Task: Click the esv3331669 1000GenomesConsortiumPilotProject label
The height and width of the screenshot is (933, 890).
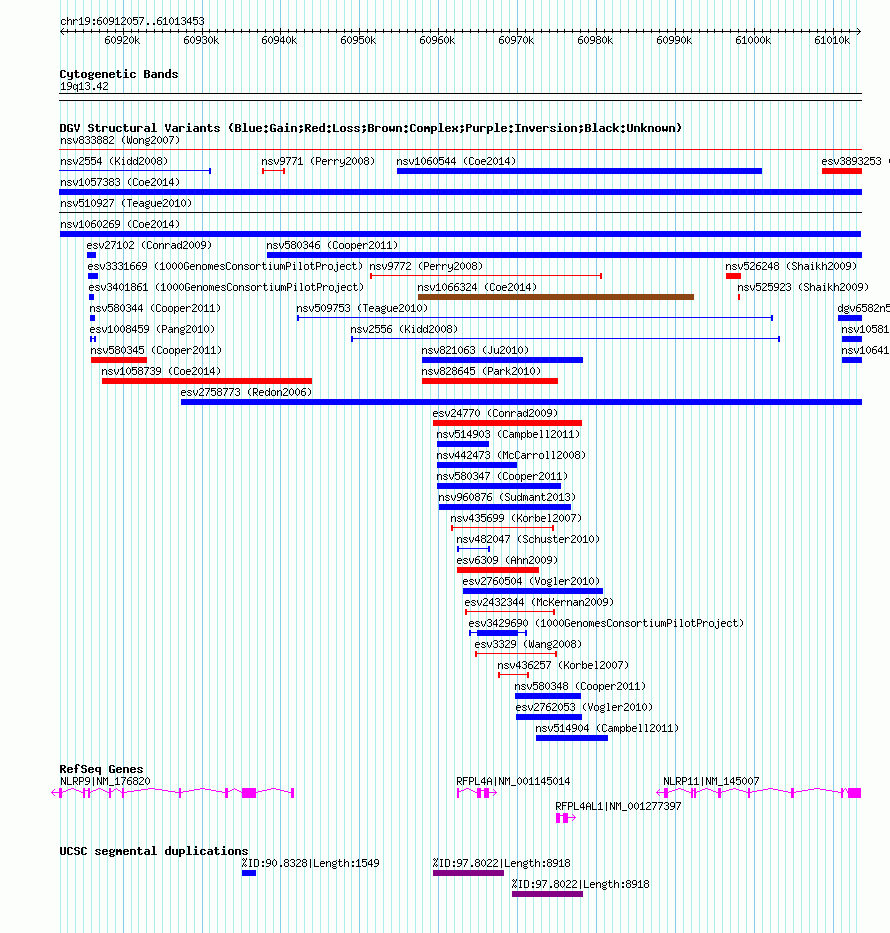Action: click(x=225, y=267)
